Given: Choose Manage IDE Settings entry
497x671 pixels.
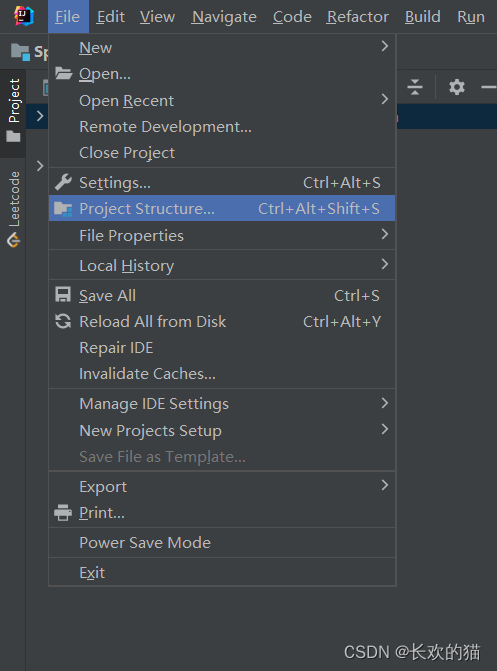Looking at the screenshot, I should click(222, 404).
